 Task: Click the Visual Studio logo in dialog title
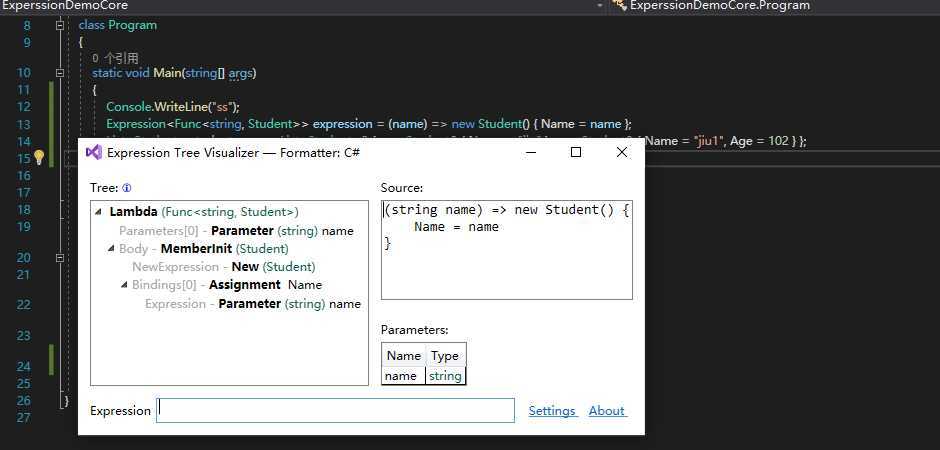click(x=94, y=152)
